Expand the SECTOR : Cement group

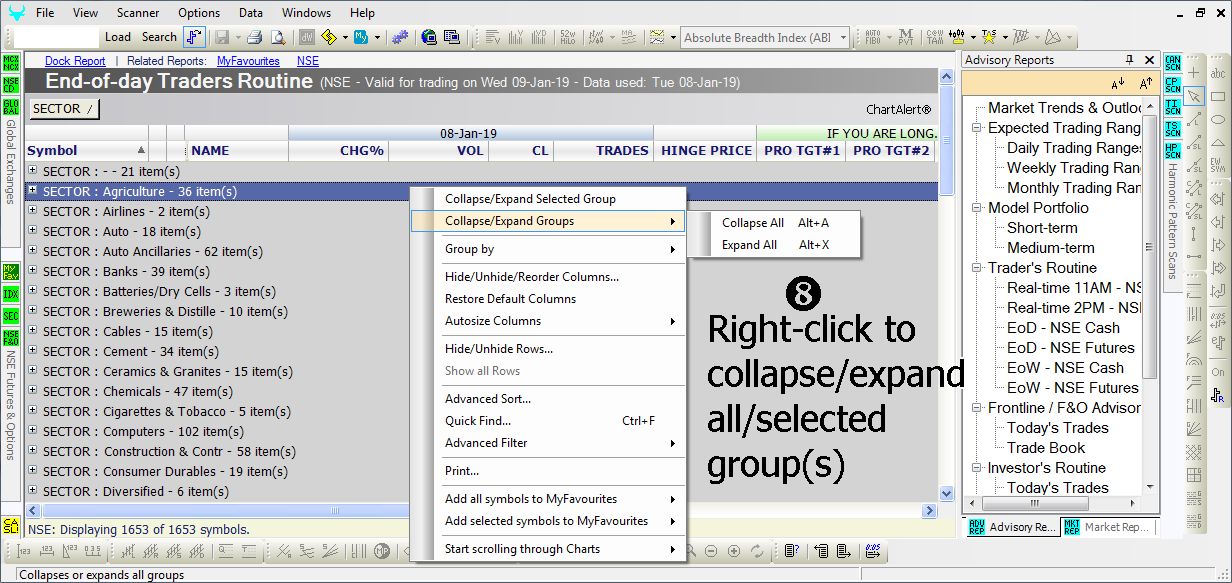click(33, 351)
